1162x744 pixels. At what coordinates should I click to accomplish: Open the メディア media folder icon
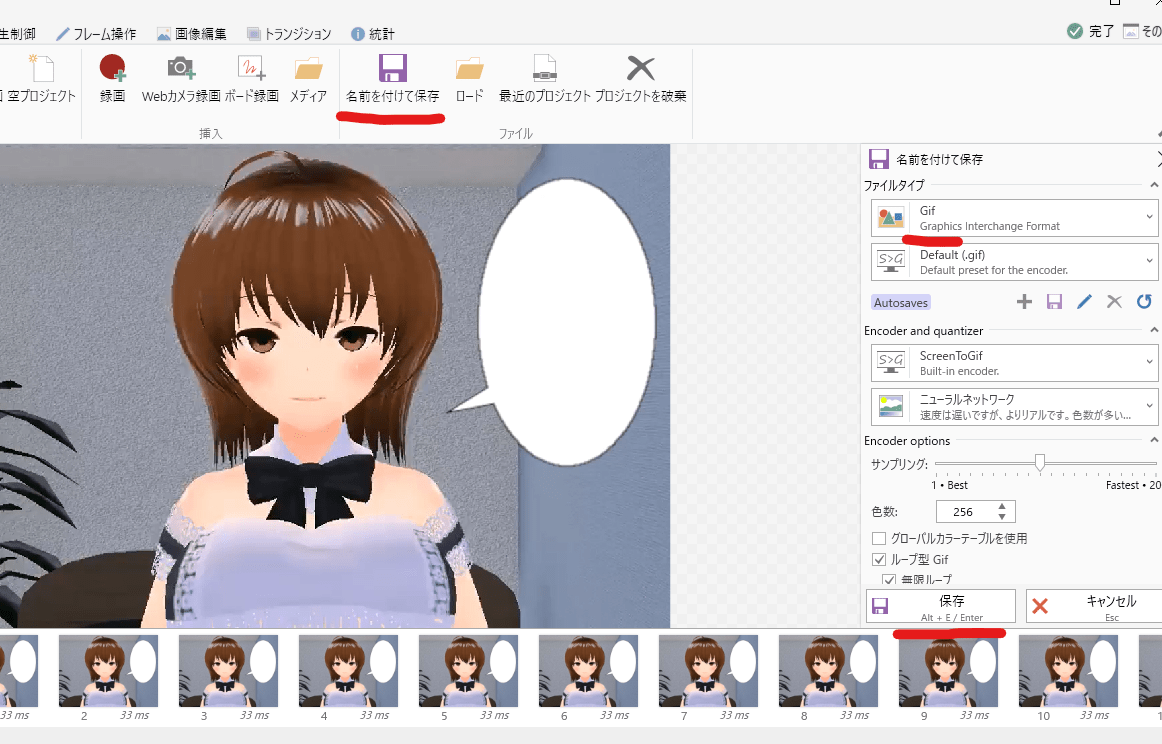[x=308, y=78]
